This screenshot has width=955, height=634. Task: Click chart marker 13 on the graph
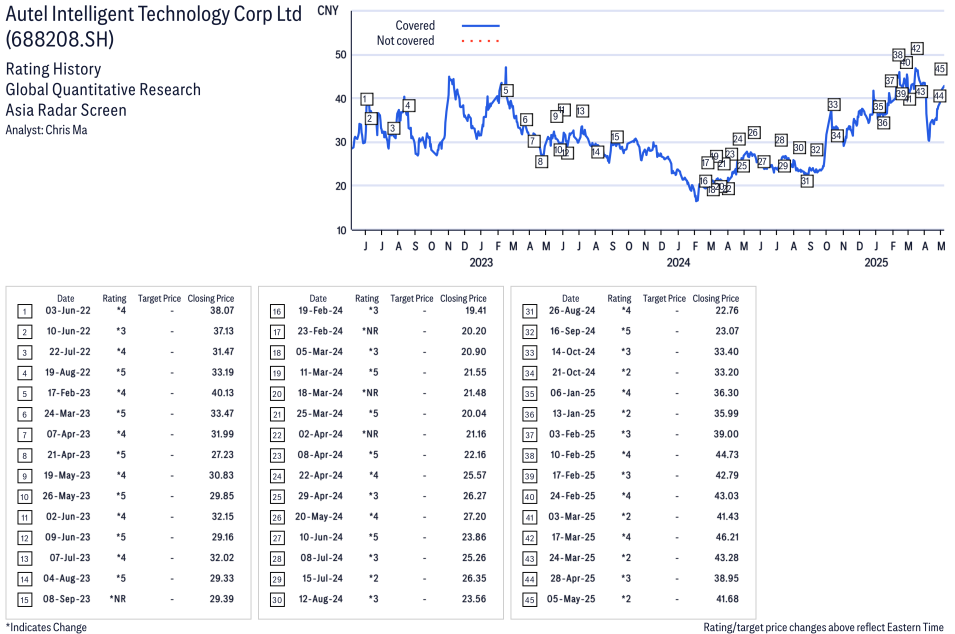pyautogui.click(x=582, y=111)
